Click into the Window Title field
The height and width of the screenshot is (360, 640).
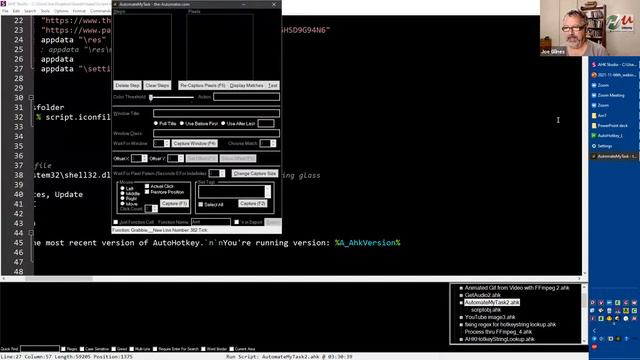pyautogui.click(x=216, y=113)
